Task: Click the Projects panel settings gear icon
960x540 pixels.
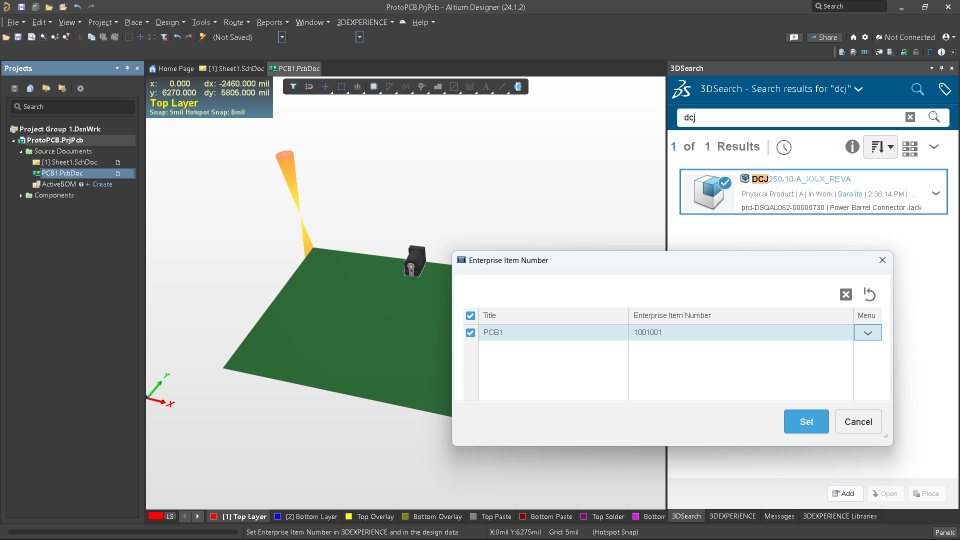Action: [80, 88]
